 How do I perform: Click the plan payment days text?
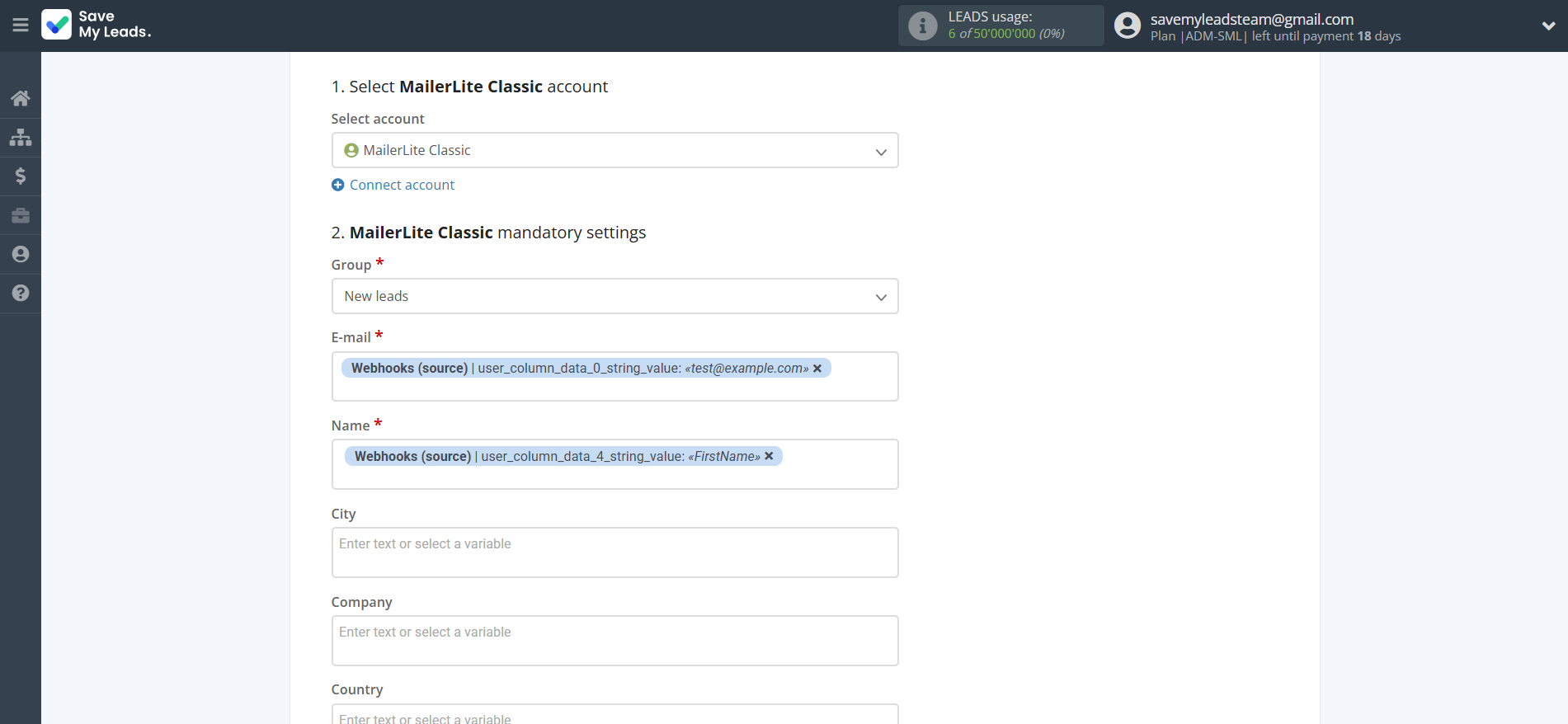(x=1275, y=36)
